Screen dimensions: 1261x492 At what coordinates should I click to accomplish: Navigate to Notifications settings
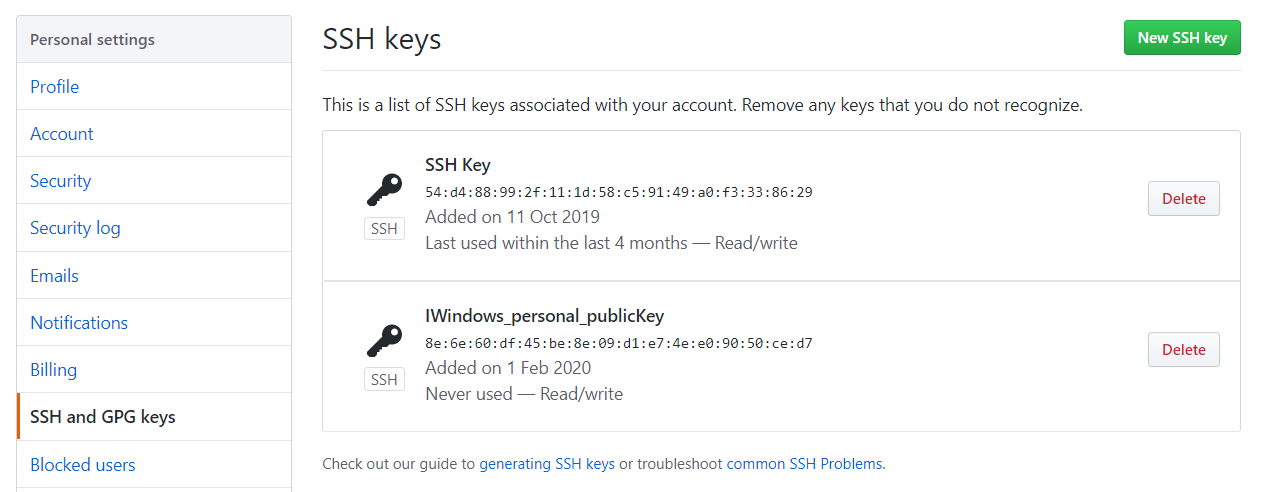point(79,323)
